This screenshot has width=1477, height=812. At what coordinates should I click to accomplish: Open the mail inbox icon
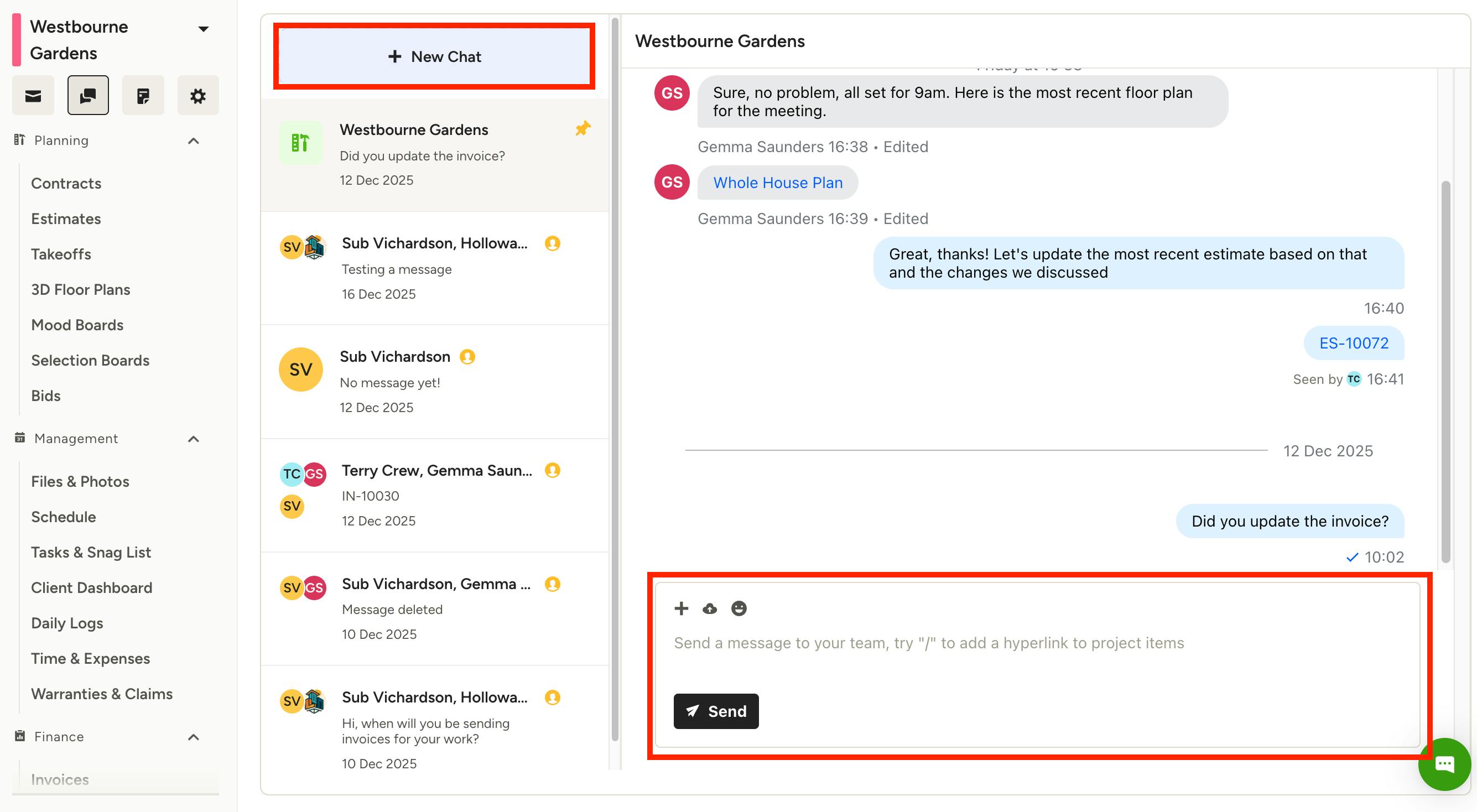click(33, 95)
